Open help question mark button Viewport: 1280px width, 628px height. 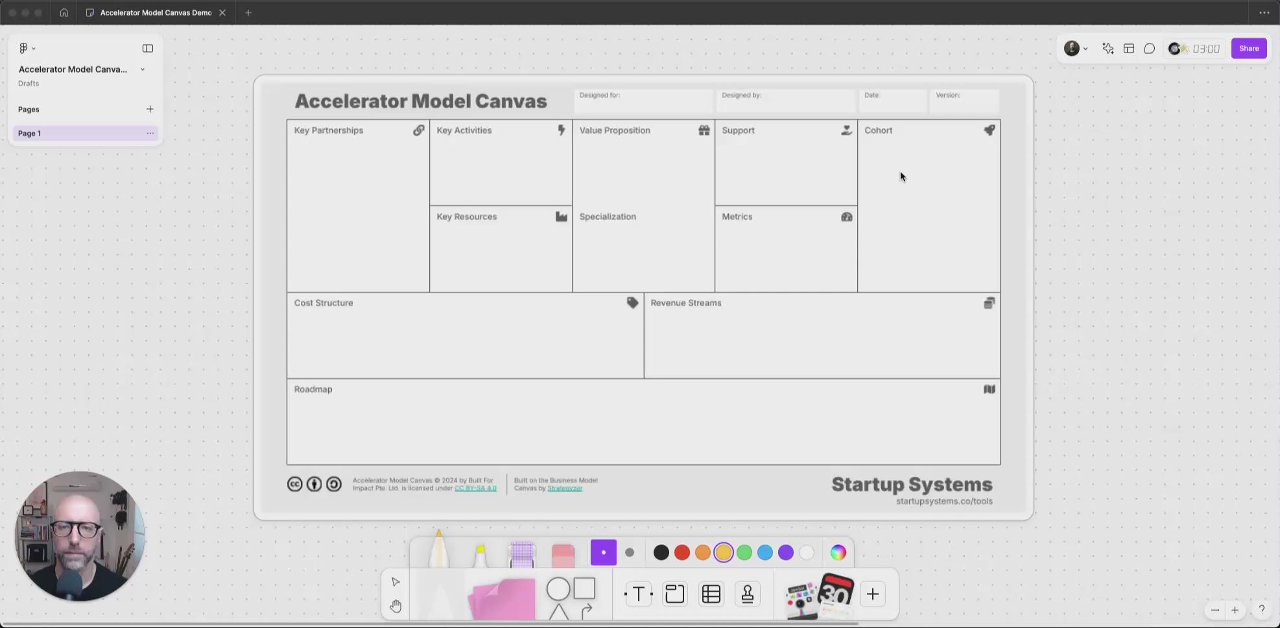tap(1261, 610)
